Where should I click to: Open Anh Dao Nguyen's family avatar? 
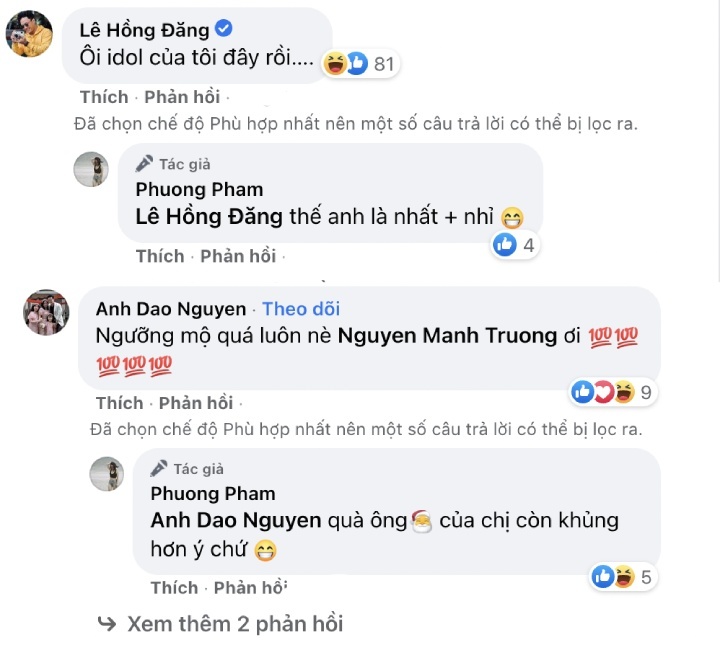tap(46, 312)
